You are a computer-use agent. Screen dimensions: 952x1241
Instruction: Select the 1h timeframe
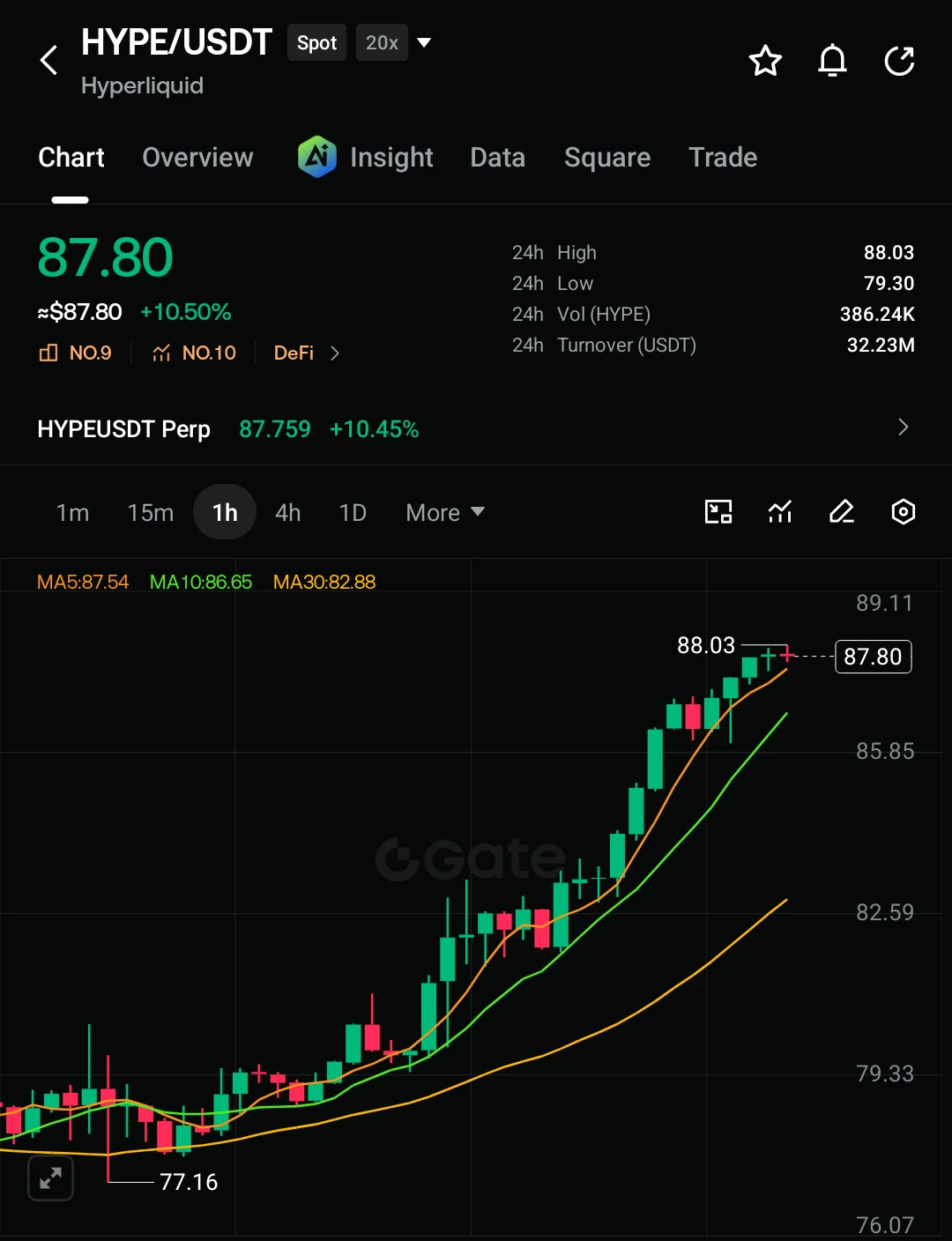[225, 512]
